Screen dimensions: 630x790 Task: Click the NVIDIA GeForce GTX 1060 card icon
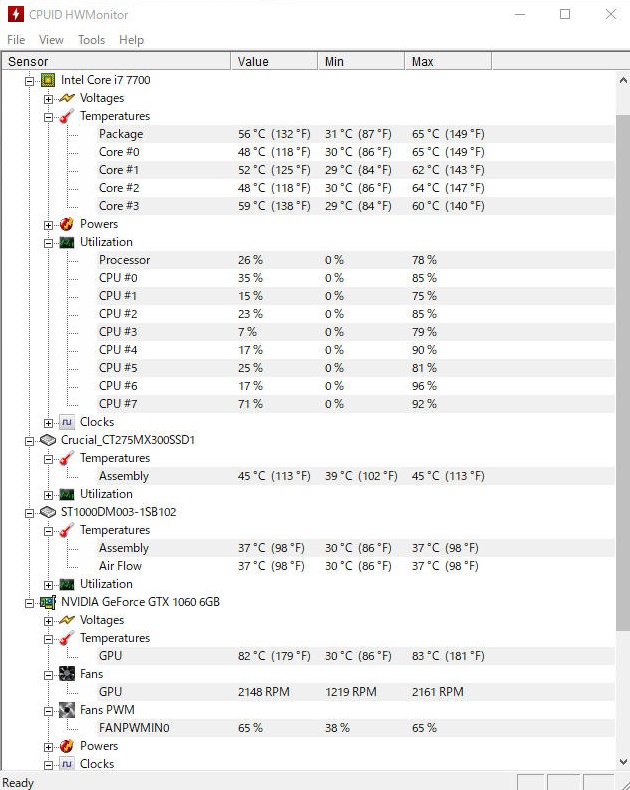click(48, 602)
